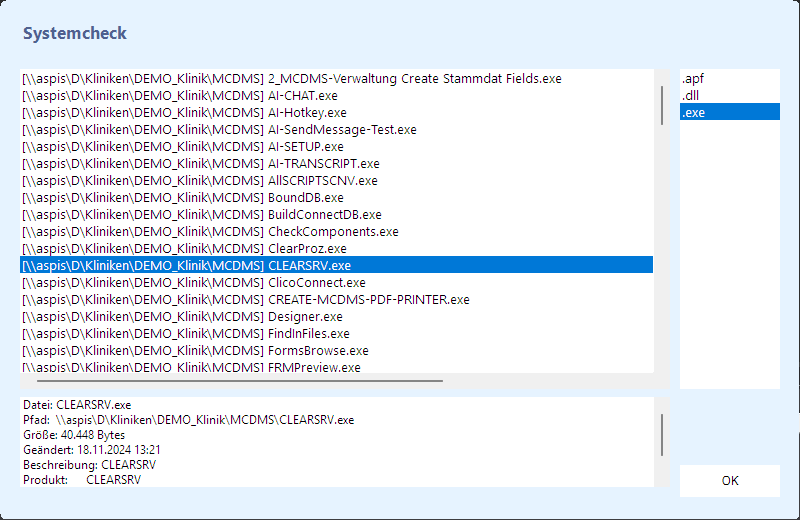800x520 pixels.
Task: Click the file list vertical scrollbar thumb
Action: tap(662, 105)
